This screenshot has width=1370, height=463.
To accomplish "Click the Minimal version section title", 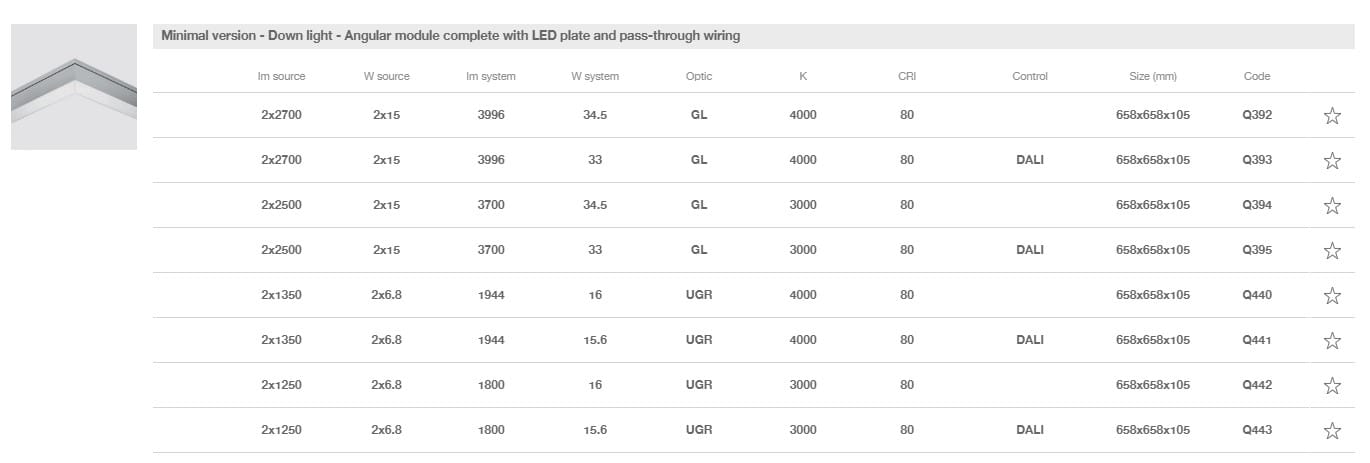I will (x=450, y=36).
